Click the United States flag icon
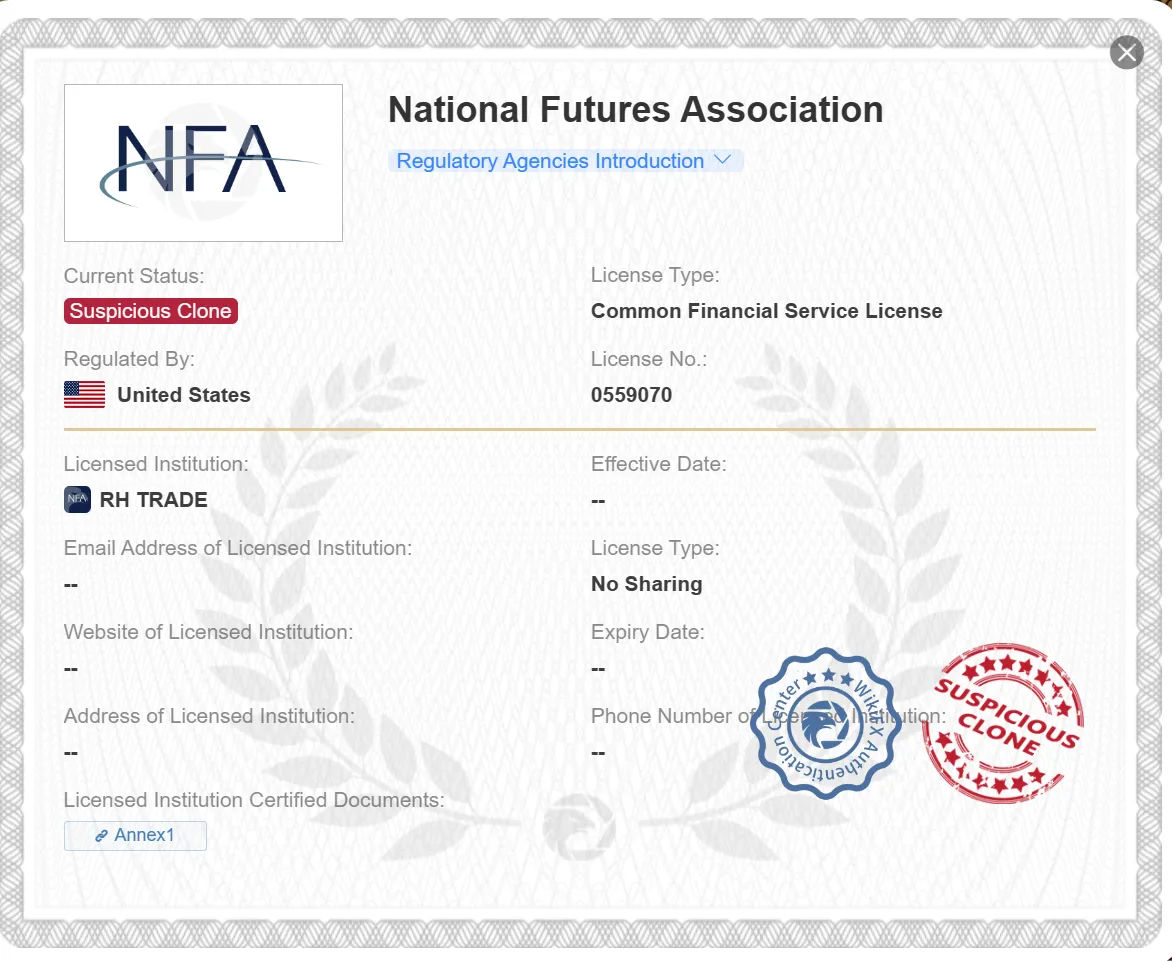Image resolution: width=1172 pixels, height=961 pixels. click(84, 395)
